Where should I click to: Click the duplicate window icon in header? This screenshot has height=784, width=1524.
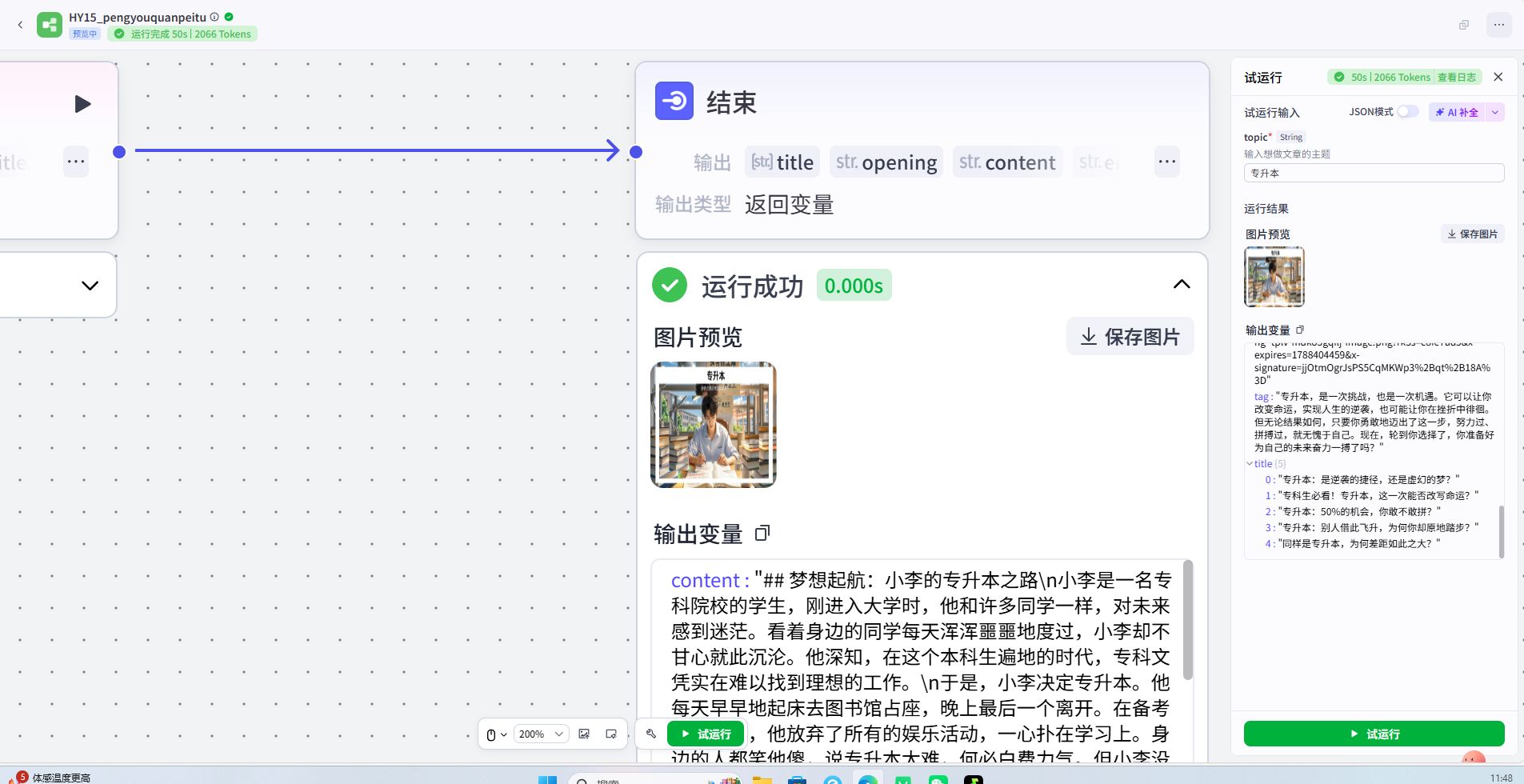tap(1464, 25)
